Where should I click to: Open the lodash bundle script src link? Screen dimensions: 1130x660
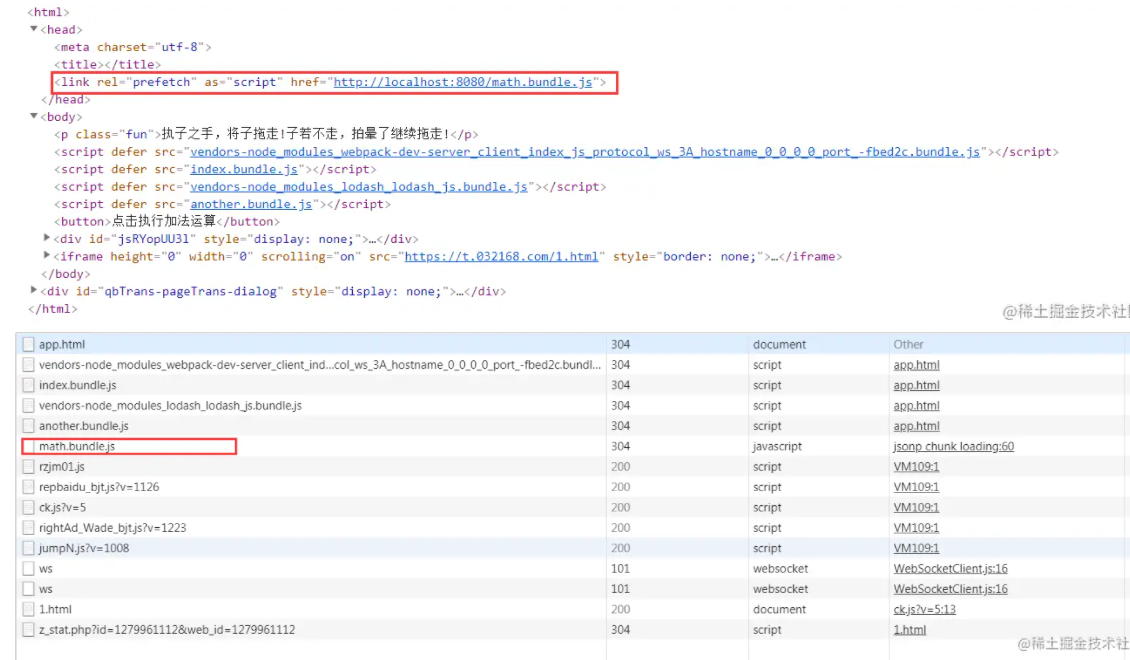(x=358, y=187)
